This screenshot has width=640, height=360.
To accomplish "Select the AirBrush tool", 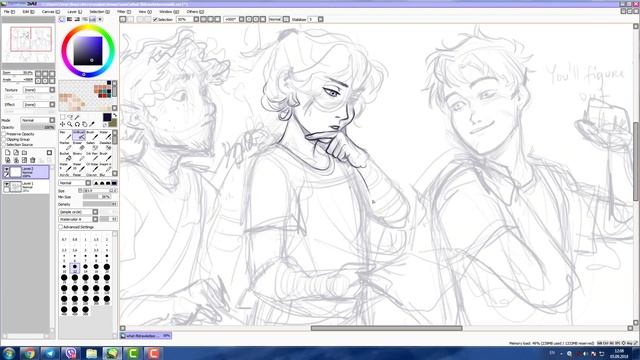I will point(79,135).
